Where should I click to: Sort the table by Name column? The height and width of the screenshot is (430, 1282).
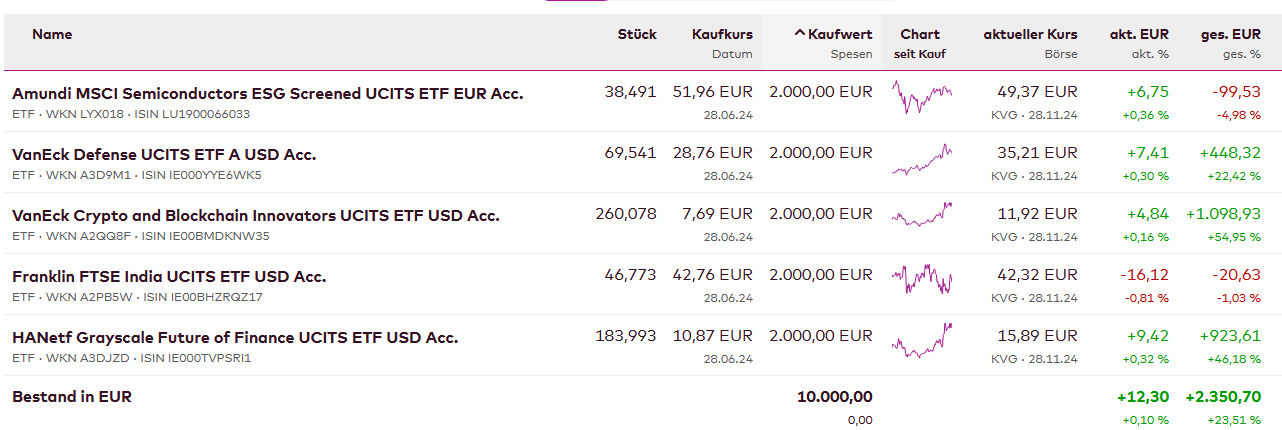tap(52, 34)
